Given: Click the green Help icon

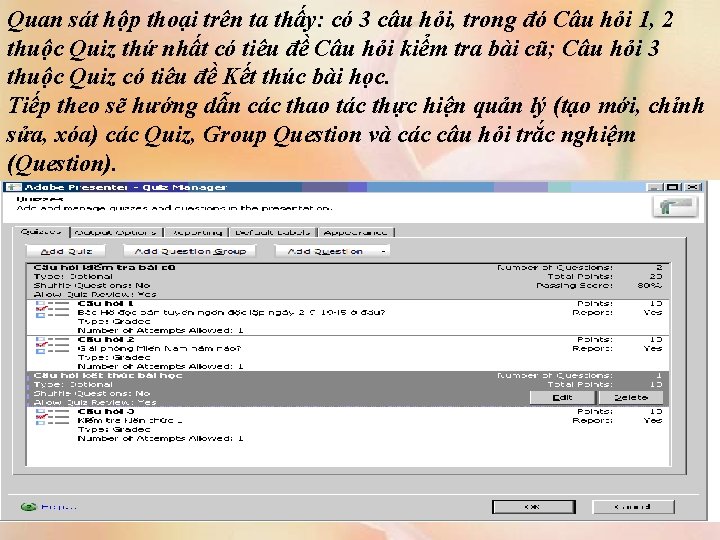Looking at the screenshot, I should (28, 507).
